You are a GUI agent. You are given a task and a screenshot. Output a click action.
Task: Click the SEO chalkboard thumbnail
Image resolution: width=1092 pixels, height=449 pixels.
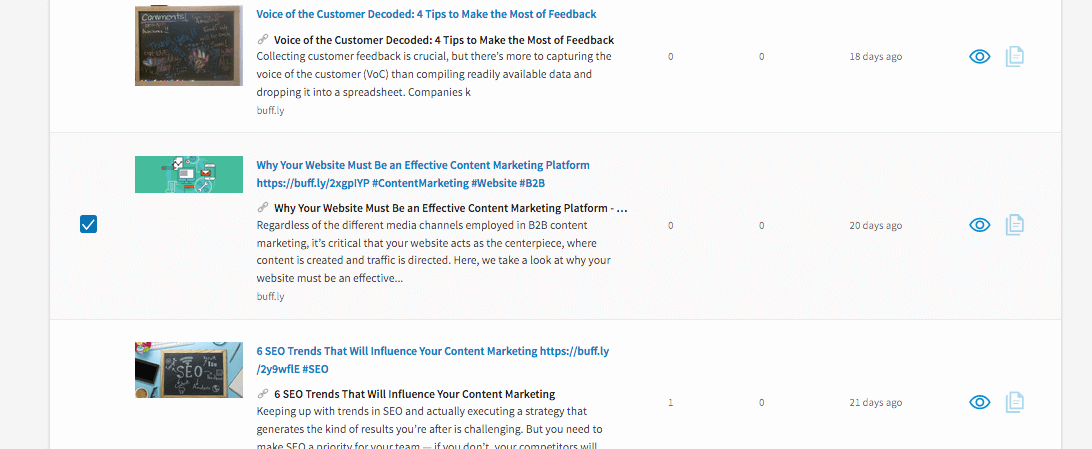coord(189,370)
